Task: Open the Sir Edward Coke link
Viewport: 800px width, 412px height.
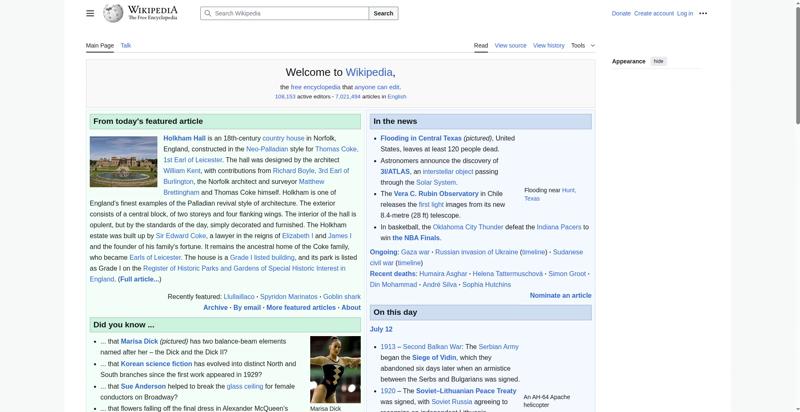Action: [181, 236]
